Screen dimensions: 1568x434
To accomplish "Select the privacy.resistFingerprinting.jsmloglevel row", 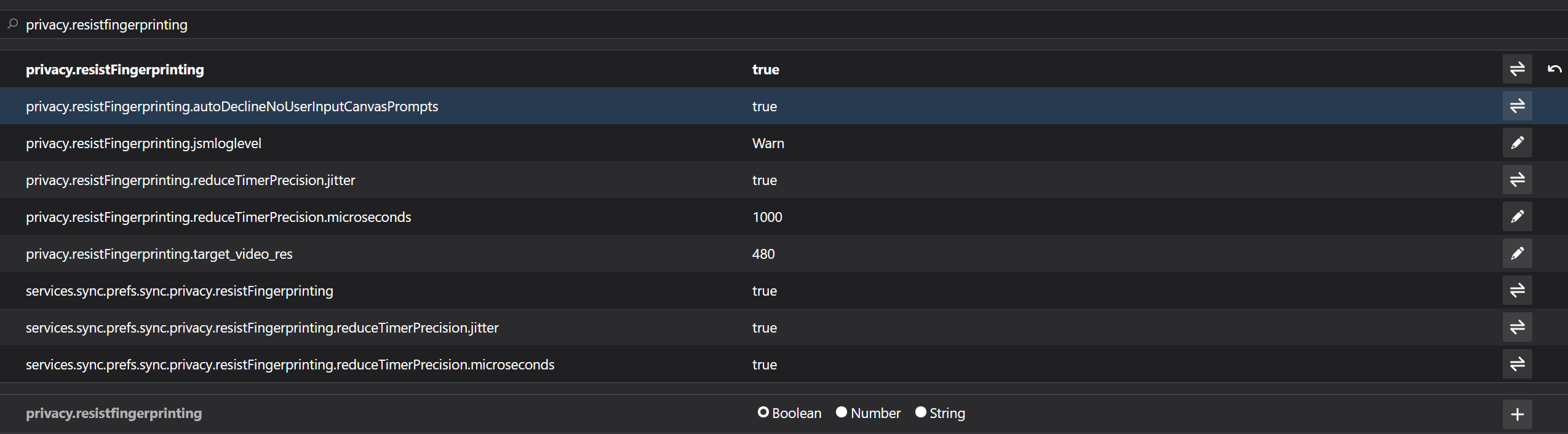I will (x=784, y=143).
